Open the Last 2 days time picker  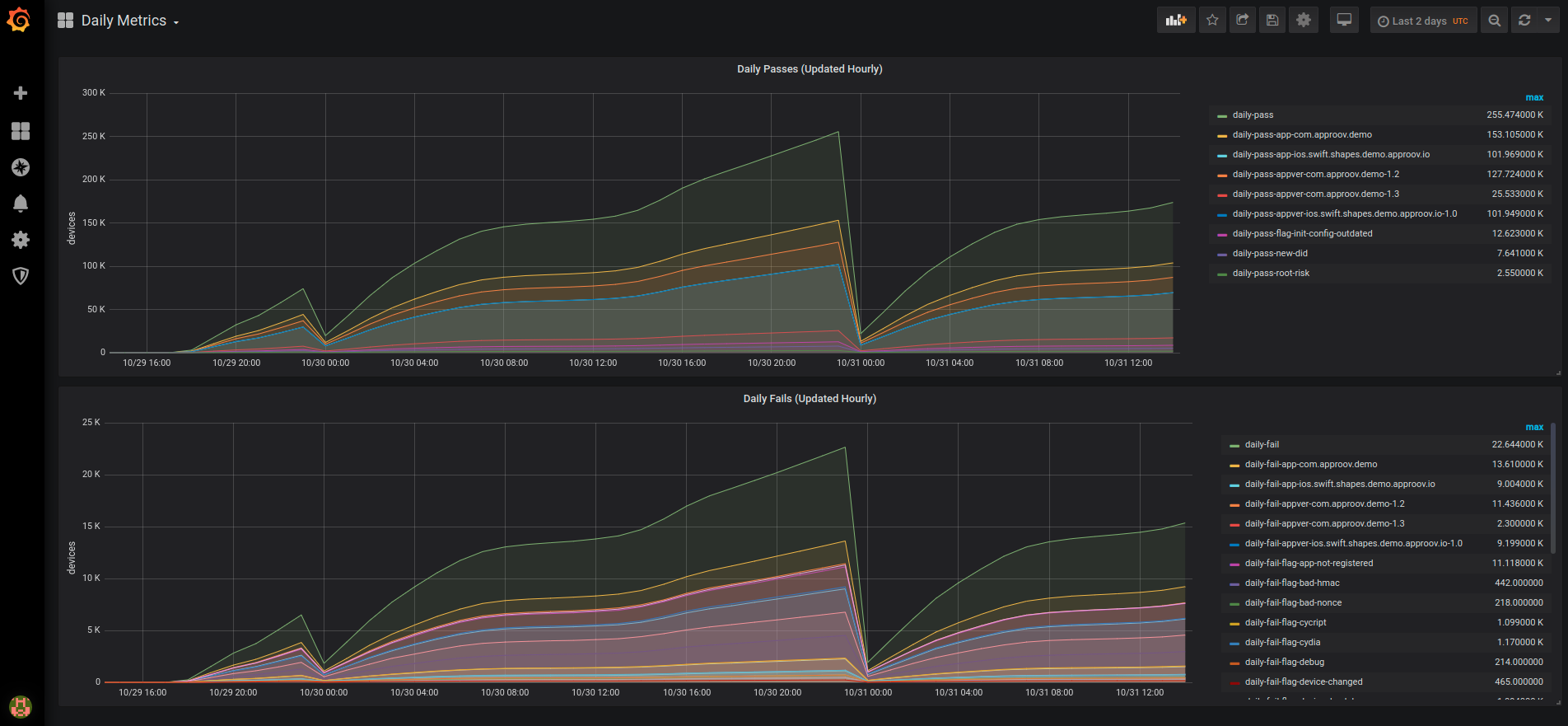1422,21
